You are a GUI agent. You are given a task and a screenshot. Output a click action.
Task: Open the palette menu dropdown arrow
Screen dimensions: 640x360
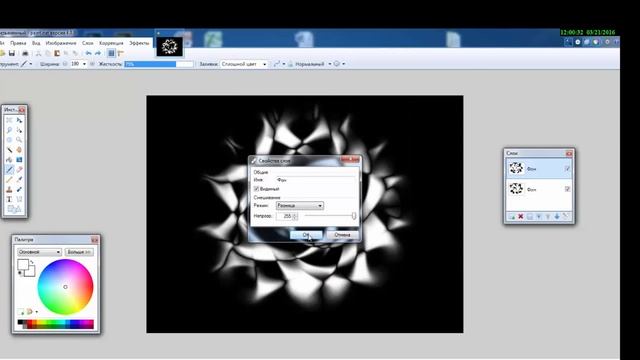pyautogui.click(x=37, y=312)
